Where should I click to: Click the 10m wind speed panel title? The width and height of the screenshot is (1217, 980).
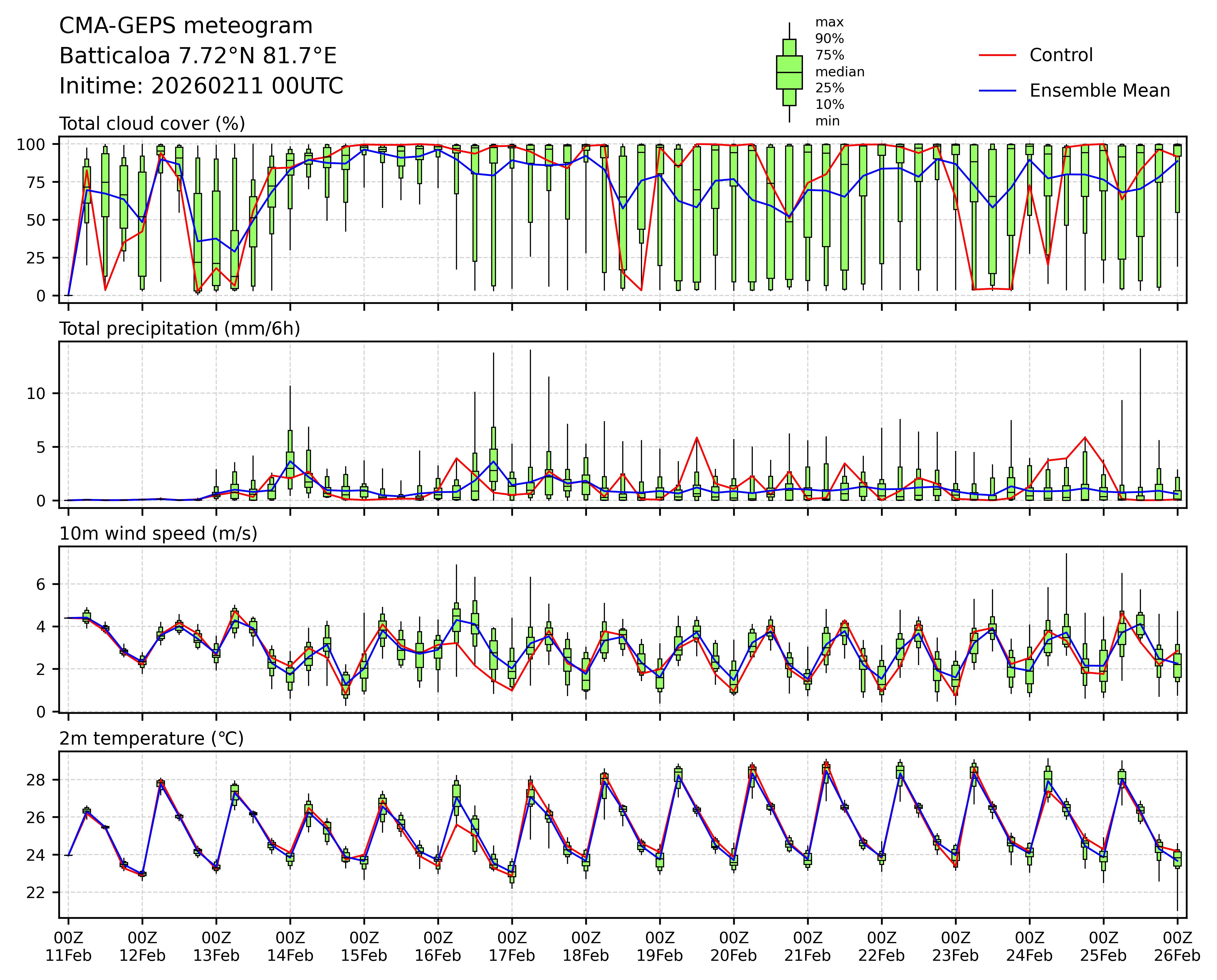[158, 534]
